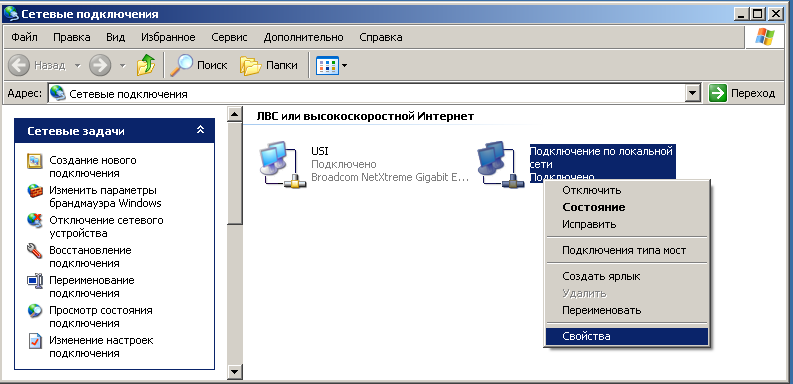Click Создание нового подключения link
The height and width of the screenshot is (384, 793).
pyautogui.click(x=93, y=166)
